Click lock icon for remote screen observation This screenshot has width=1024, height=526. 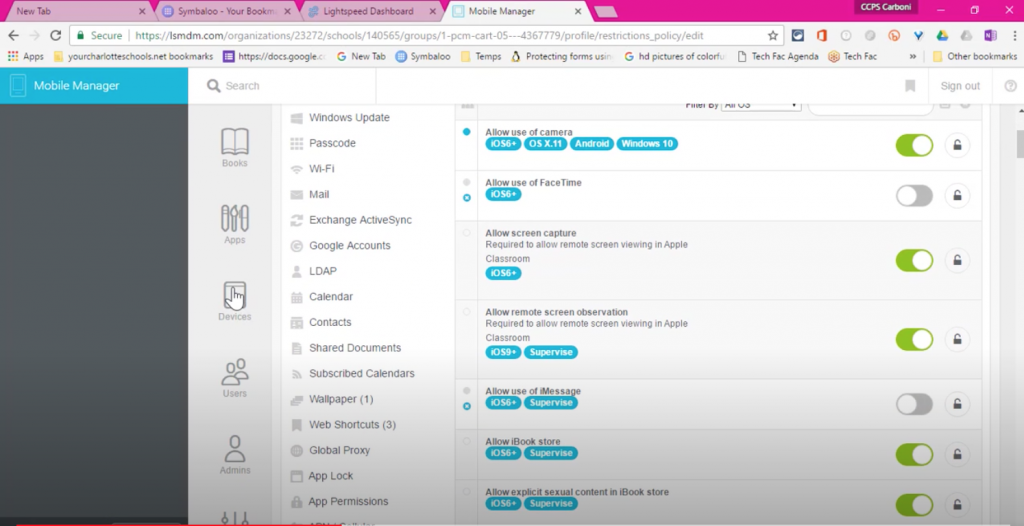[x=957, y=339]
